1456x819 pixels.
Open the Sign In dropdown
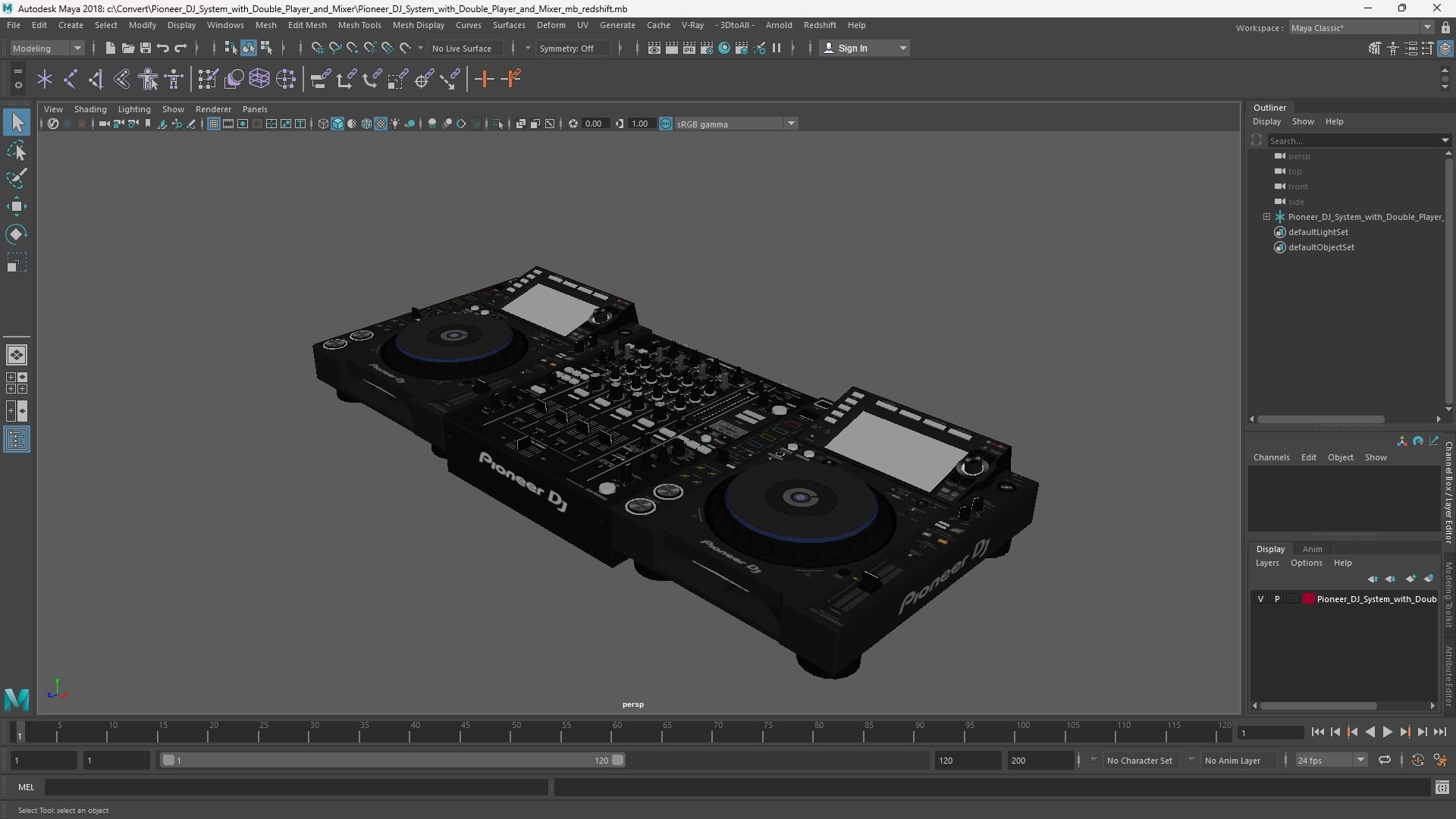pyautogui.click(x=864, y=48)
